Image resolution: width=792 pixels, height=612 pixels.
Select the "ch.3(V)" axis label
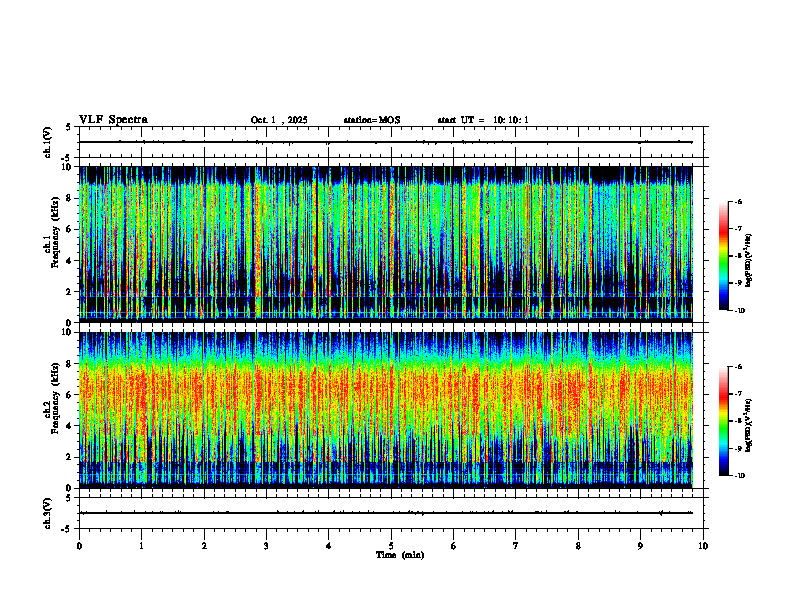tap(48, 513)
